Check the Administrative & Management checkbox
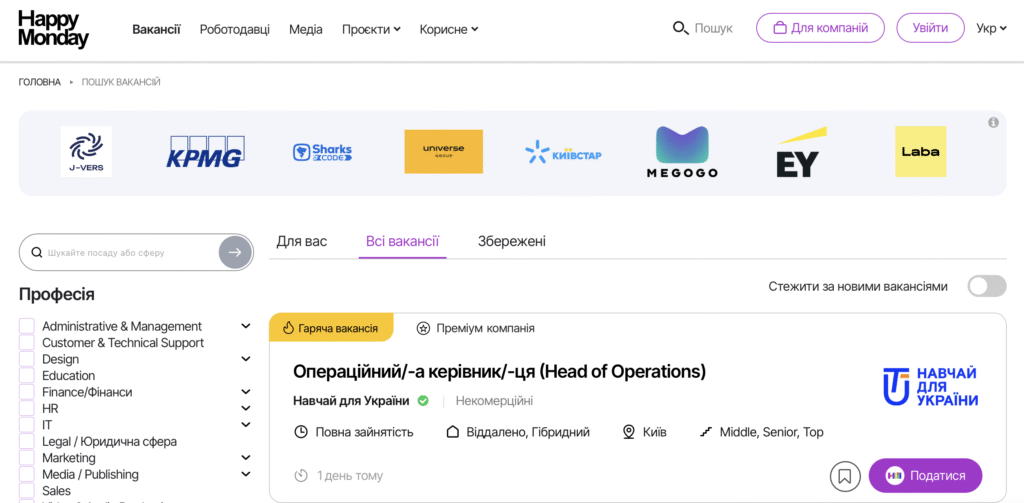This screenshot has width=1024, height=503. tap(27, 326)
